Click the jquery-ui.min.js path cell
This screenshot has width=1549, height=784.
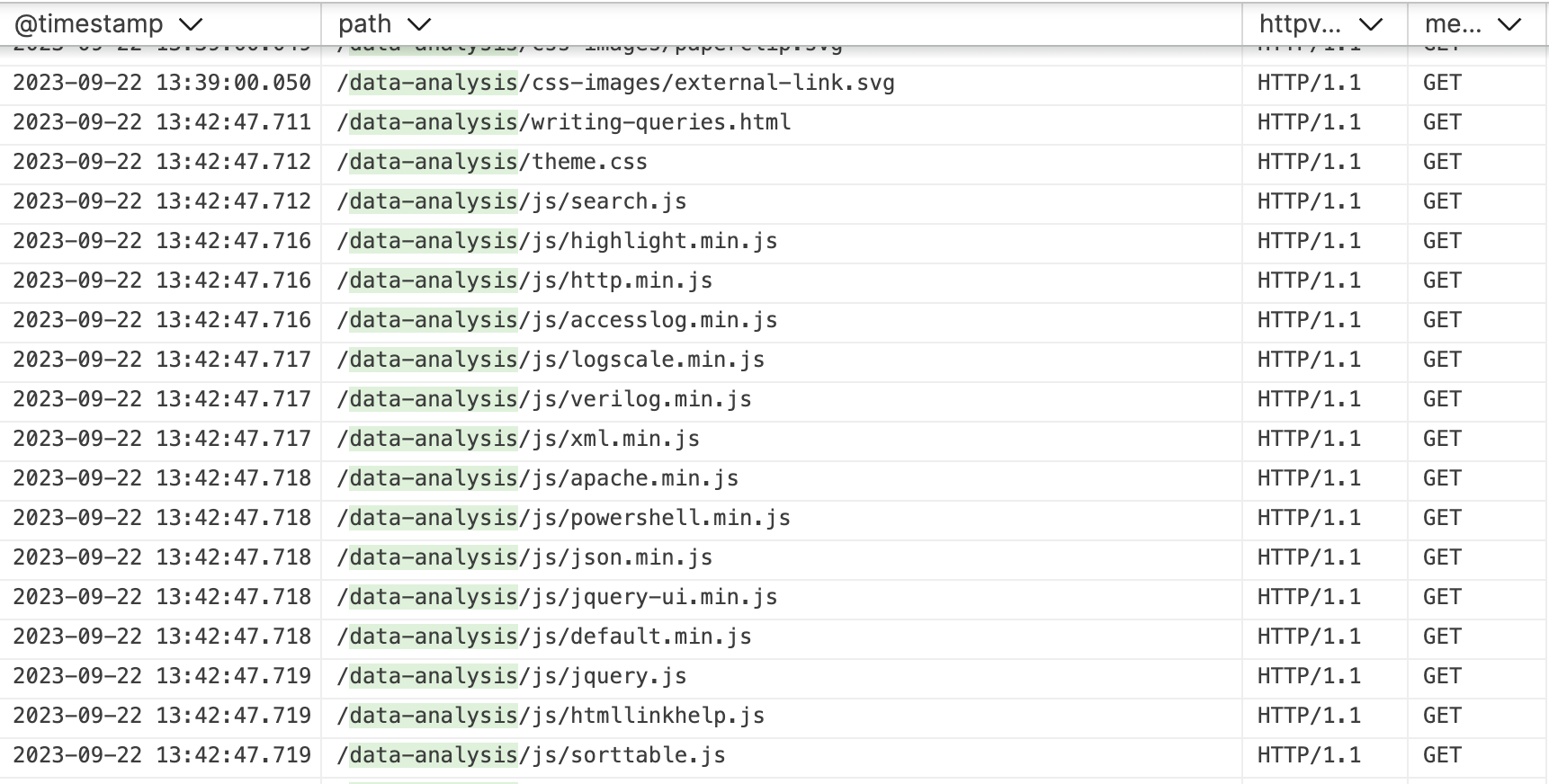point(557,597)
